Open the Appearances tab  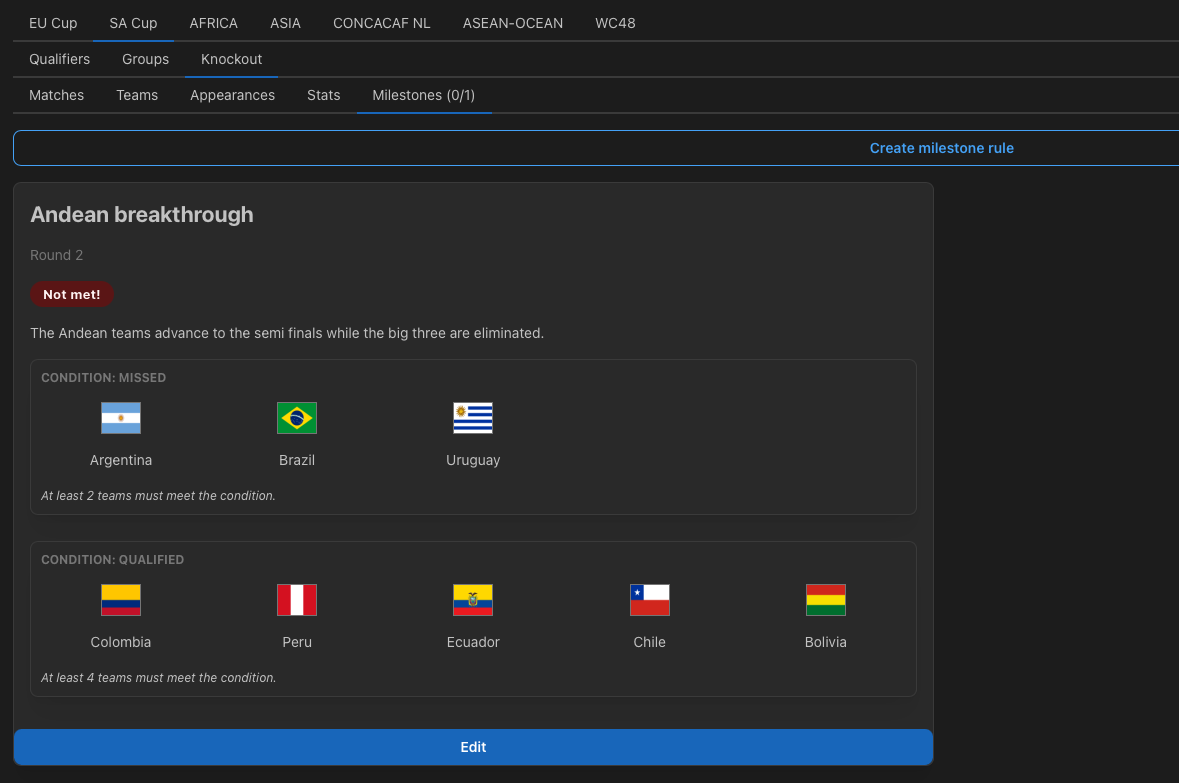232,96
